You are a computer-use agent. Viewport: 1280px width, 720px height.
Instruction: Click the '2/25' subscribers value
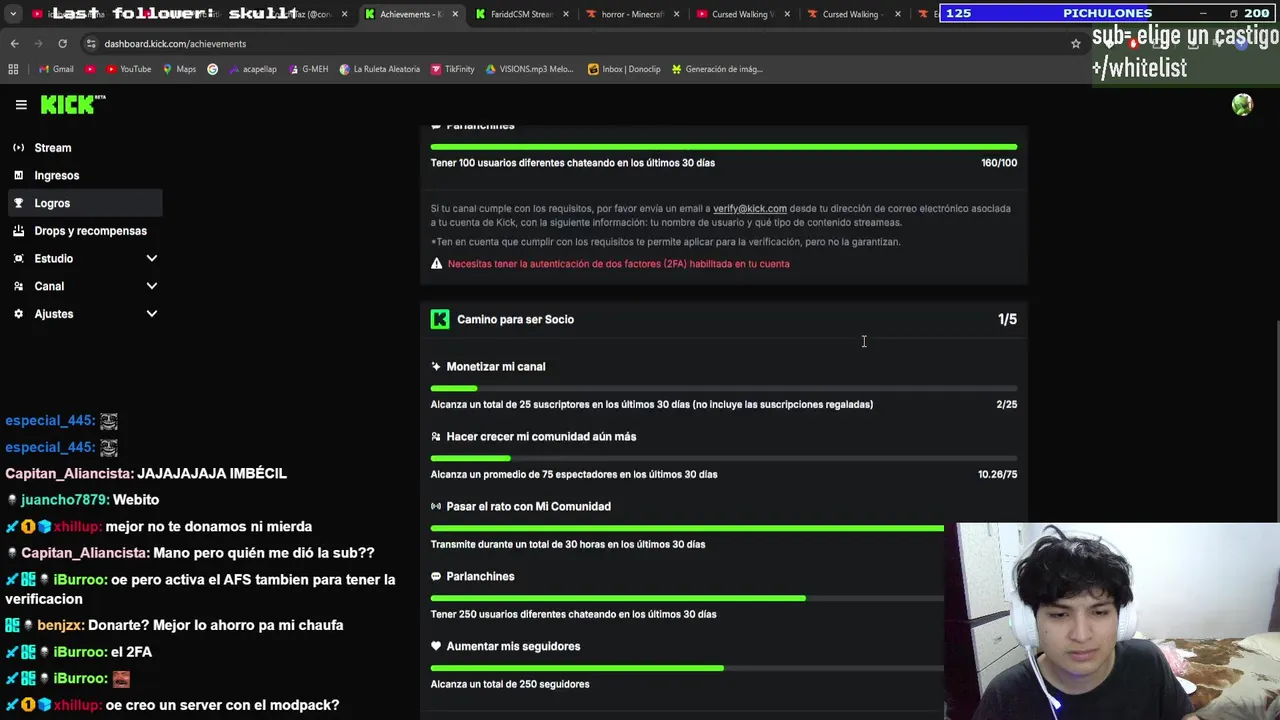pyautogui.click(x=1006, y=405)
